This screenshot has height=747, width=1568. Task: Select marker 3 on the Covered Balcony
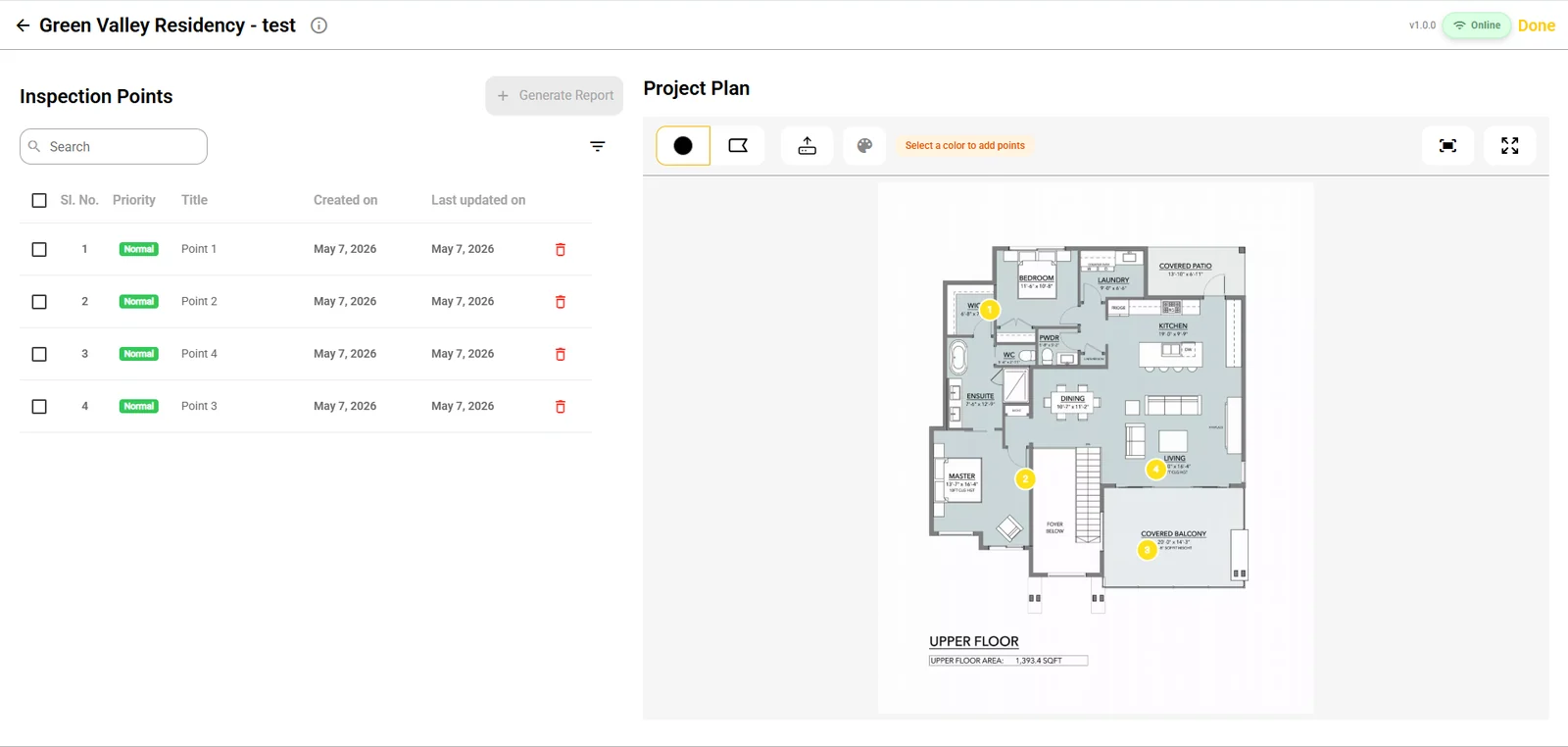click(x=1147, y=550)
